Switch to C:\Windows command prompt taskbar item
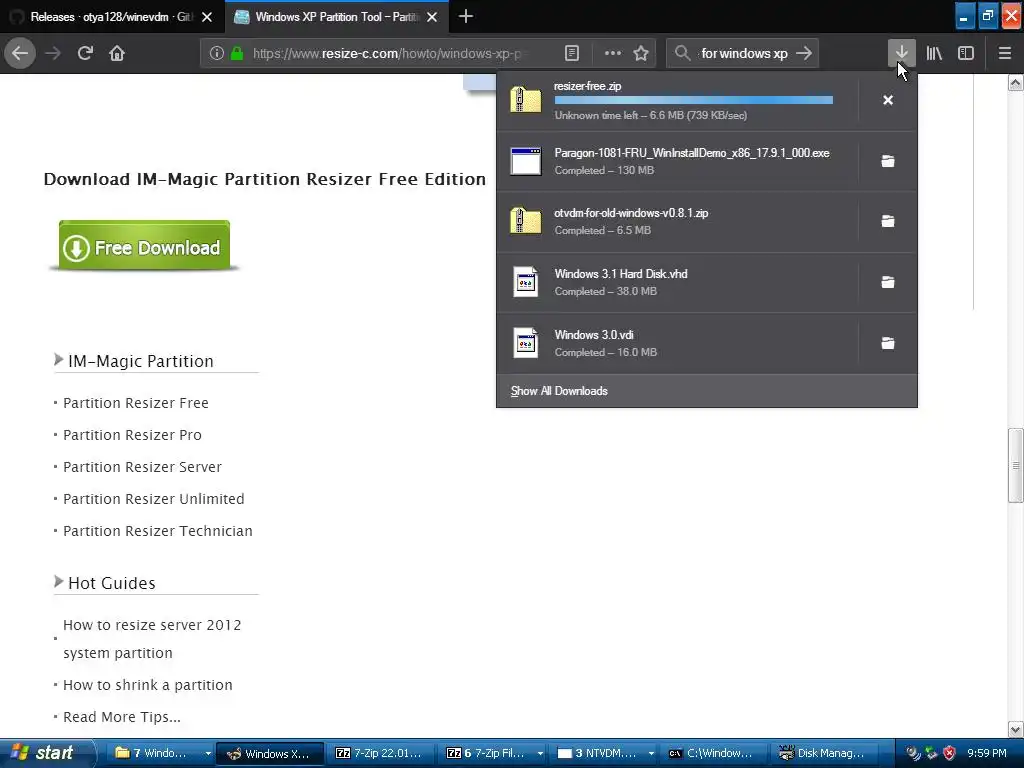The width and height of the screenshot is (1024, 768). (712, 754)
